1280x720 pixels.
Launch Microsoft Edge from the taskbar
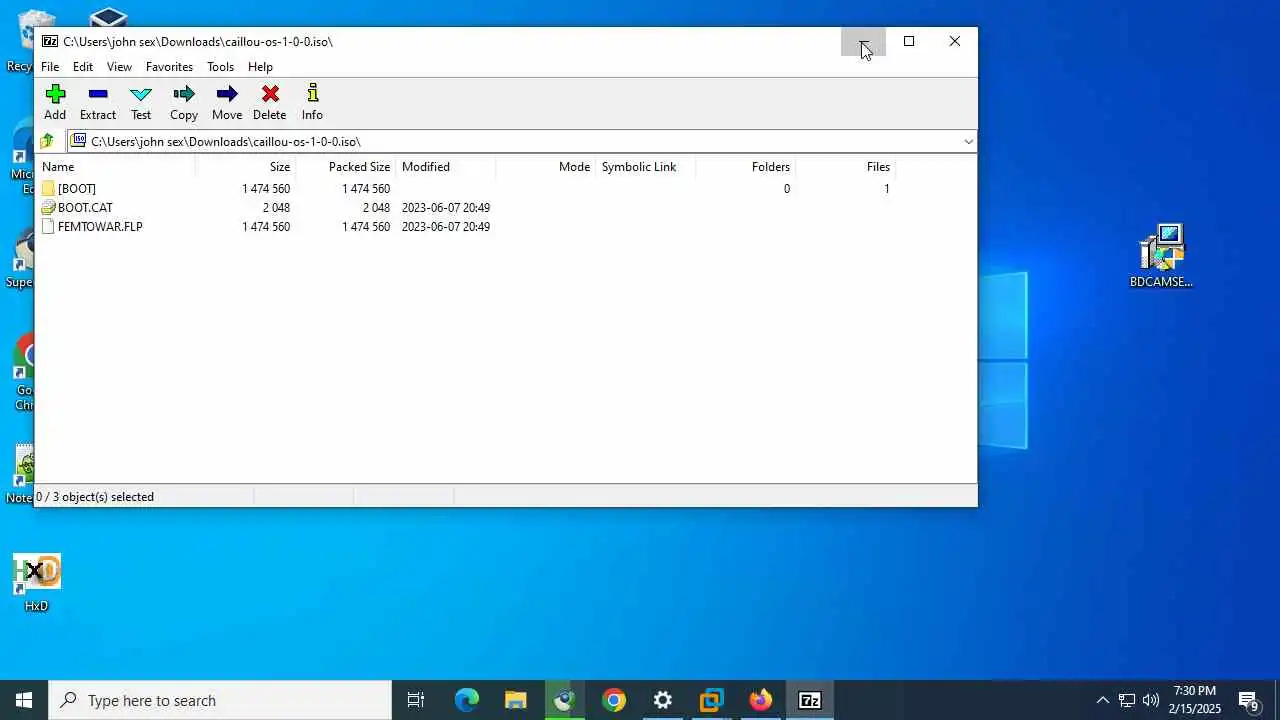[467, 700]
